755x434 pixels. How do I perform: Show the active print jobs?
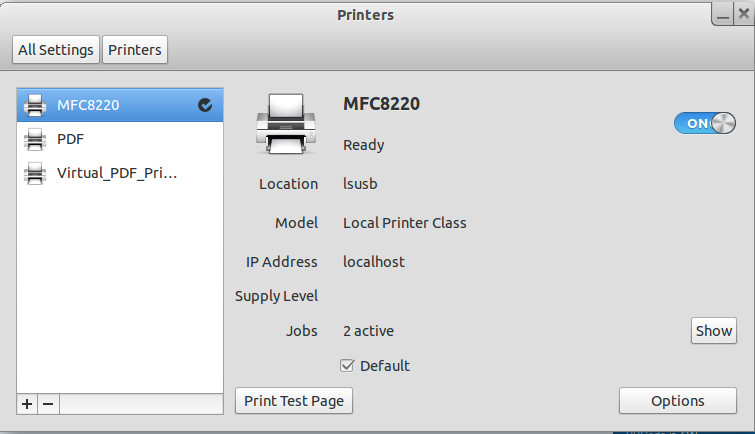(713, 331)
